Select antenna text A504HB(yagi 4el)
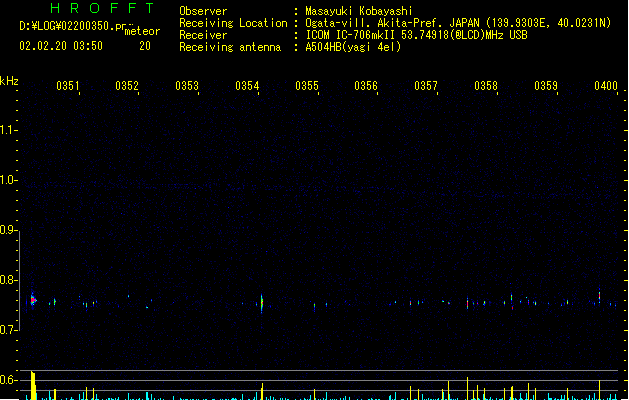The image size is (629, 400). (x=353, y=47)
